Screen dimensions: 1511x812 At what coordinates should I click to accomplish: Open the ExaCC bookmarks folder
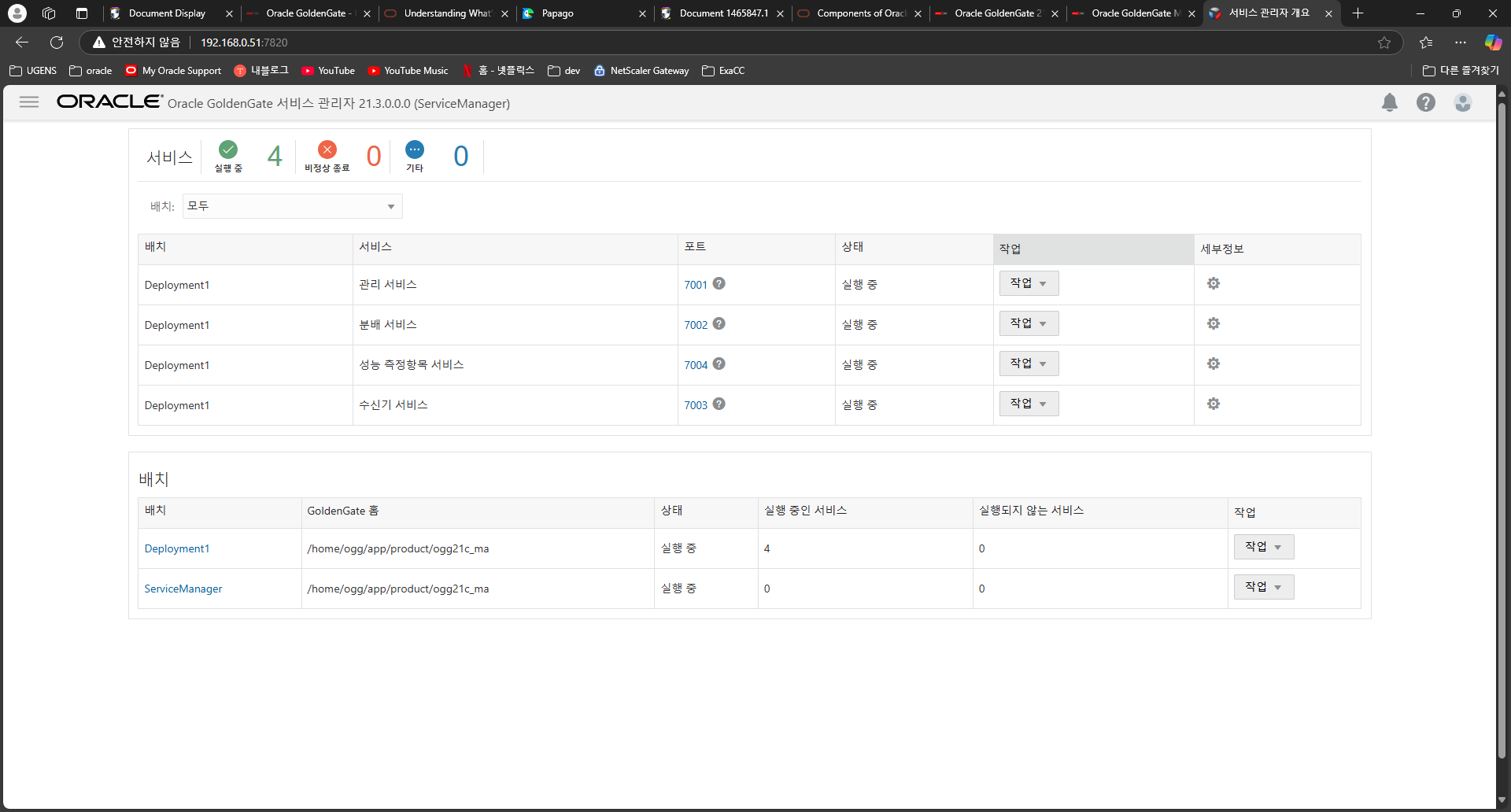click(723, 71)
